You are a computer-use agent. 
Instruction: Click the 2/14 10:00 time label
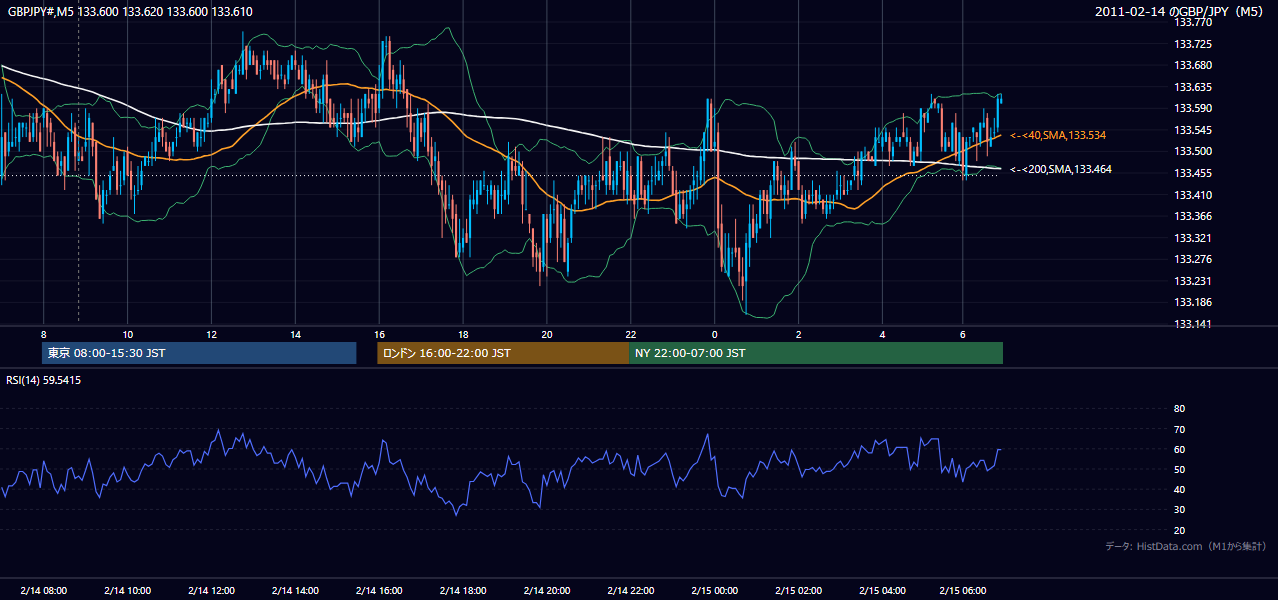pyautogui.click(x=127, y=591)
